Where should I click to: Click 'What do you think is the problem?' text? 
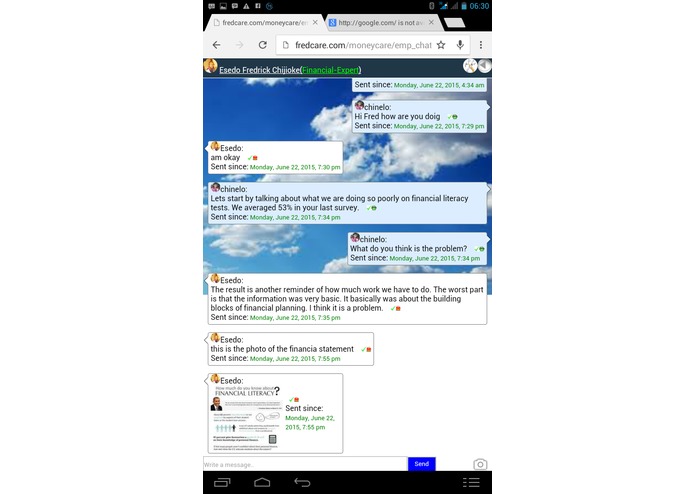(x=409, y=249)
